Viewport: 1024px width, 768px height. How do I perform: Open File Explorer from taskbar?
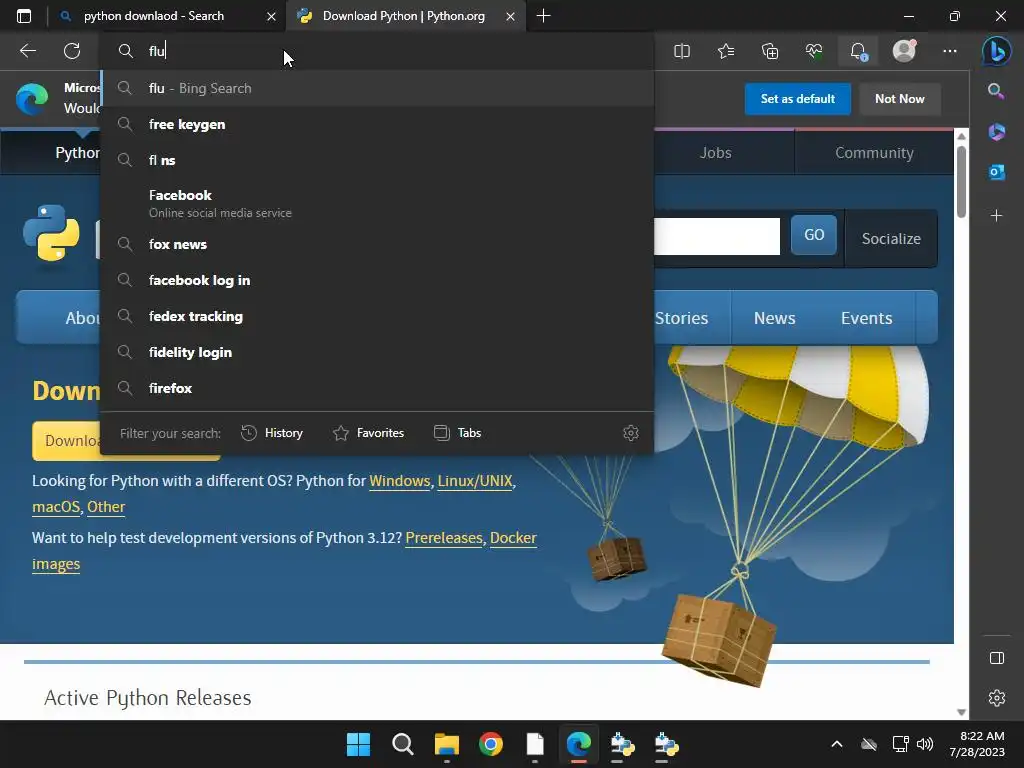click(447, 744)
